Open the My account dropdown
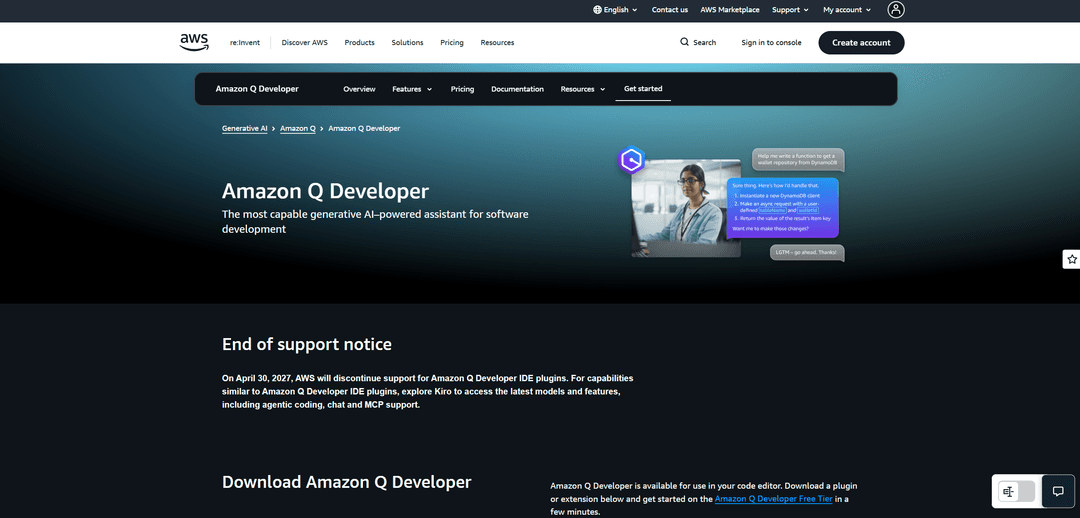The width and height of the screenshot is (1080, 518). click(x=847, y=10)
